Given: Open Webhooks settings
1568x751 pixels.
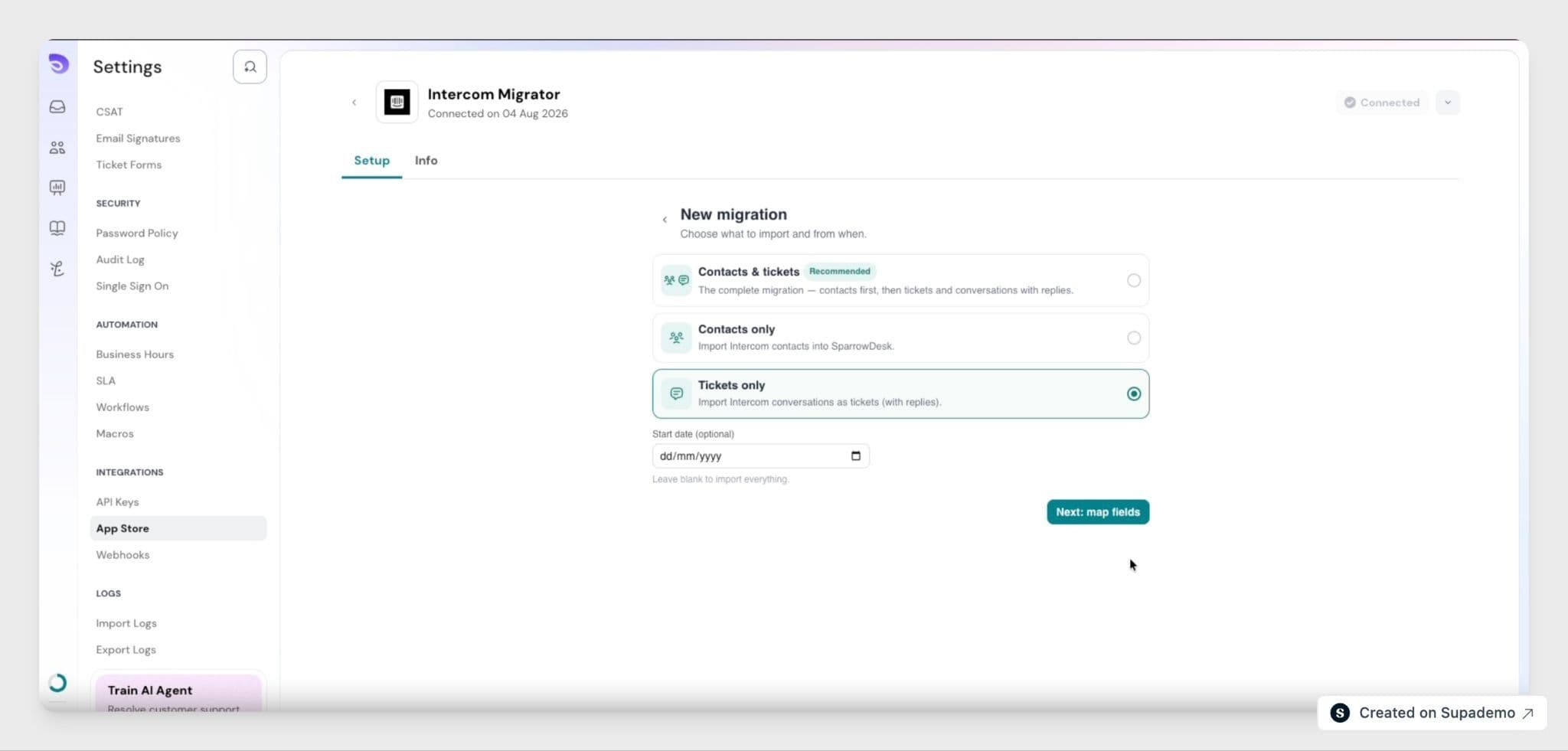Looking at the screenshot, I should pyautogui.click(x=122, y=555).
